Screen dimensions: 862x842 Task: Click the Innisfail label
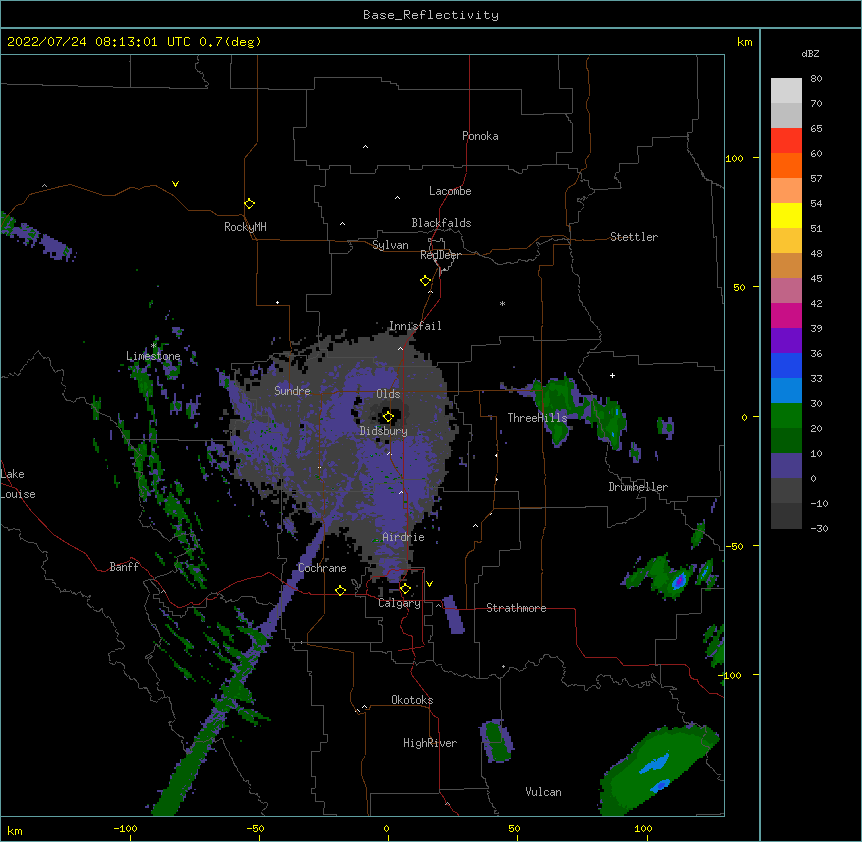[415, 326]
